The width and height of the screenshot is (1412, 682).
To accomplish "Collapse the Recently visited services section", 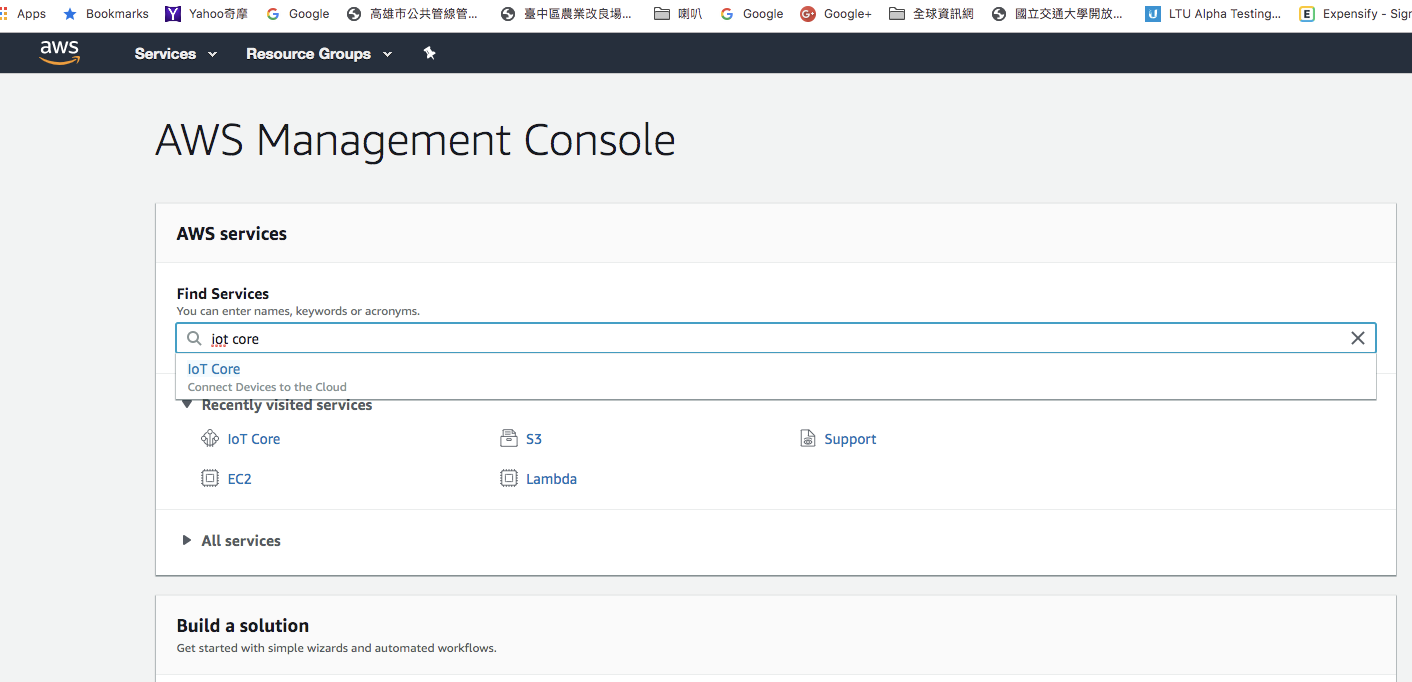I will click(x=187, y=405).
